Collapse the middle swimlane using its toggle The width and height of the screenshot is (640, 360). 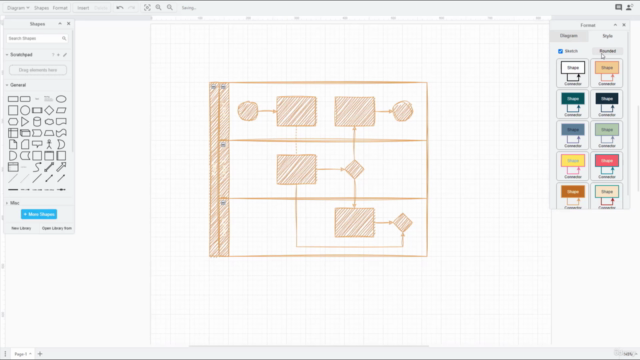[223, 144]
